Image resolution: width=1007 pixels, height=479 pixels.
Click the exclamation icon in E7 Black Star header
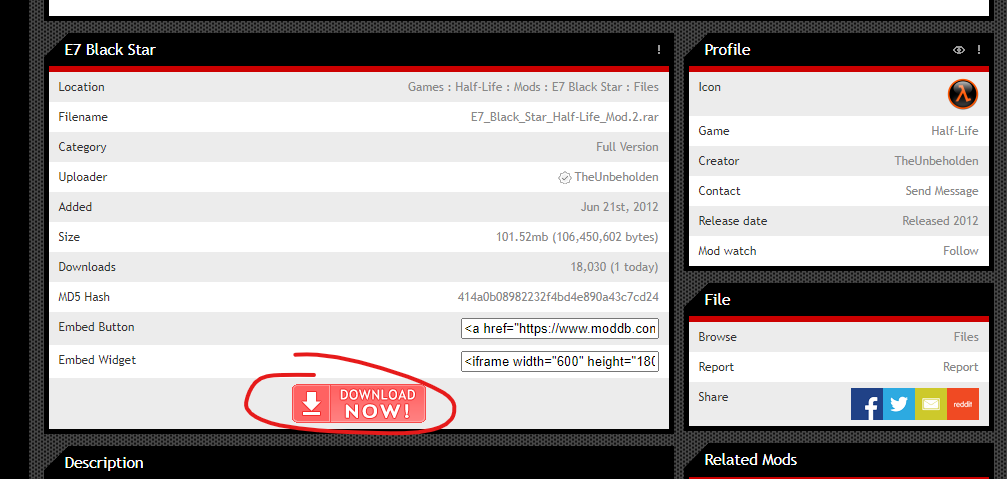[x=659, y=49]
